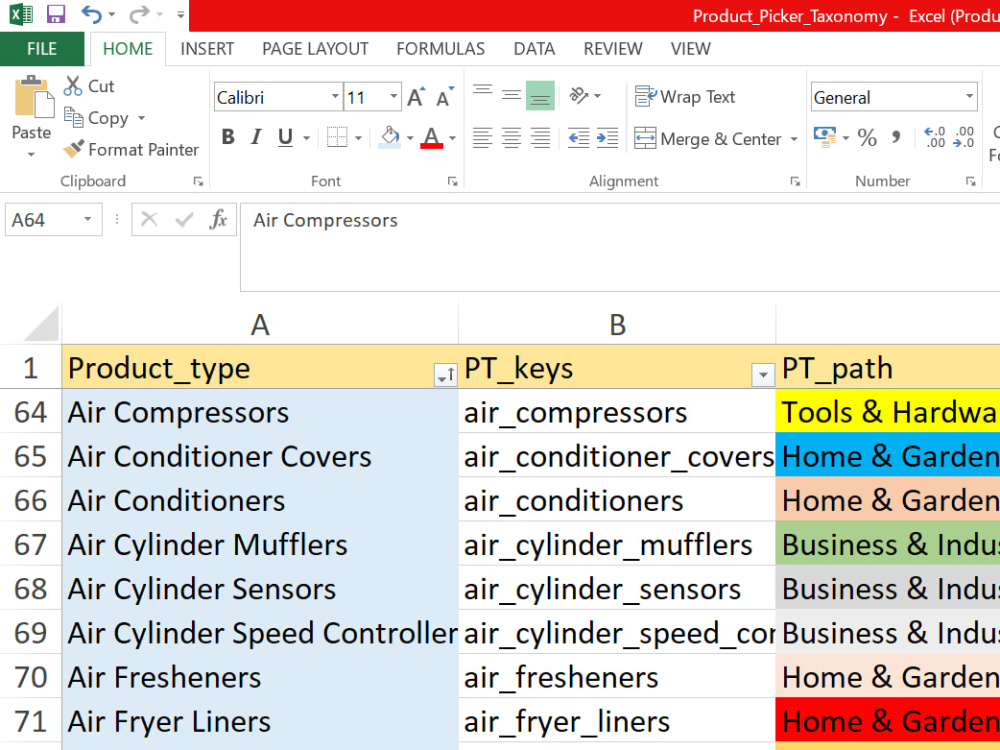Viewport: 1000px width, 750px height.
Task: Apply a cell border
Action: (x=337, y=137)
